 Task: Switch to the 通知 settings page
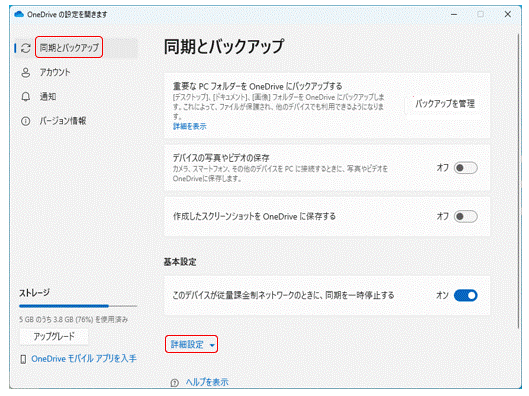click(48, 97)
